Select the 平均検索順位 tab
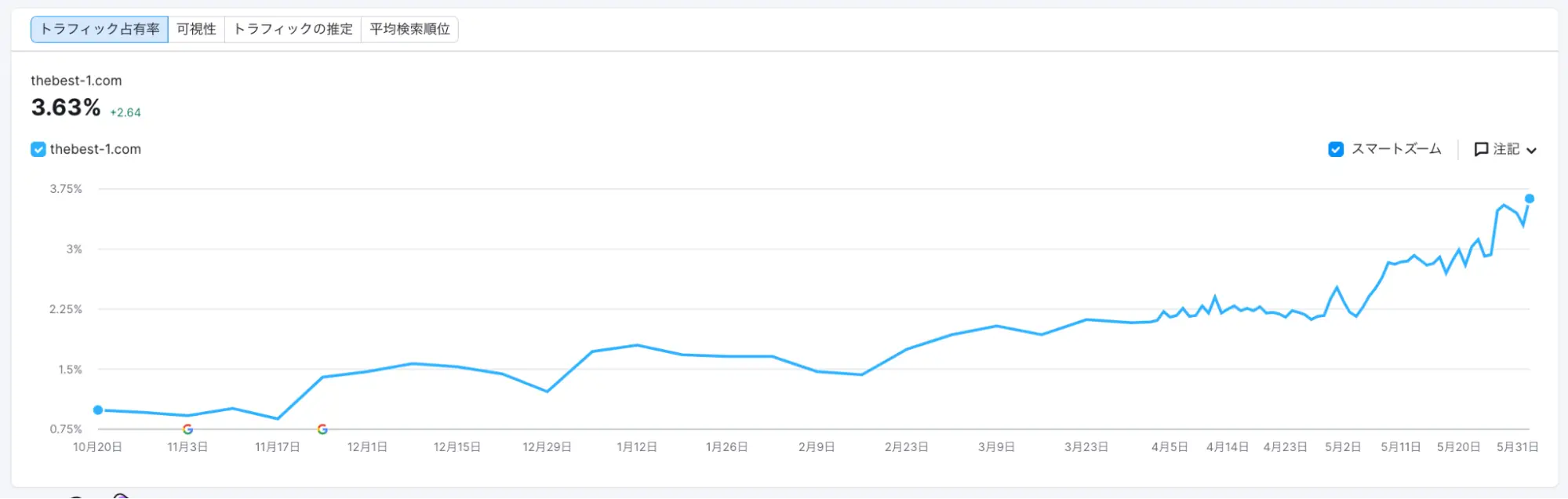This screenshot has height=499, width=1568. click(409, 29)
